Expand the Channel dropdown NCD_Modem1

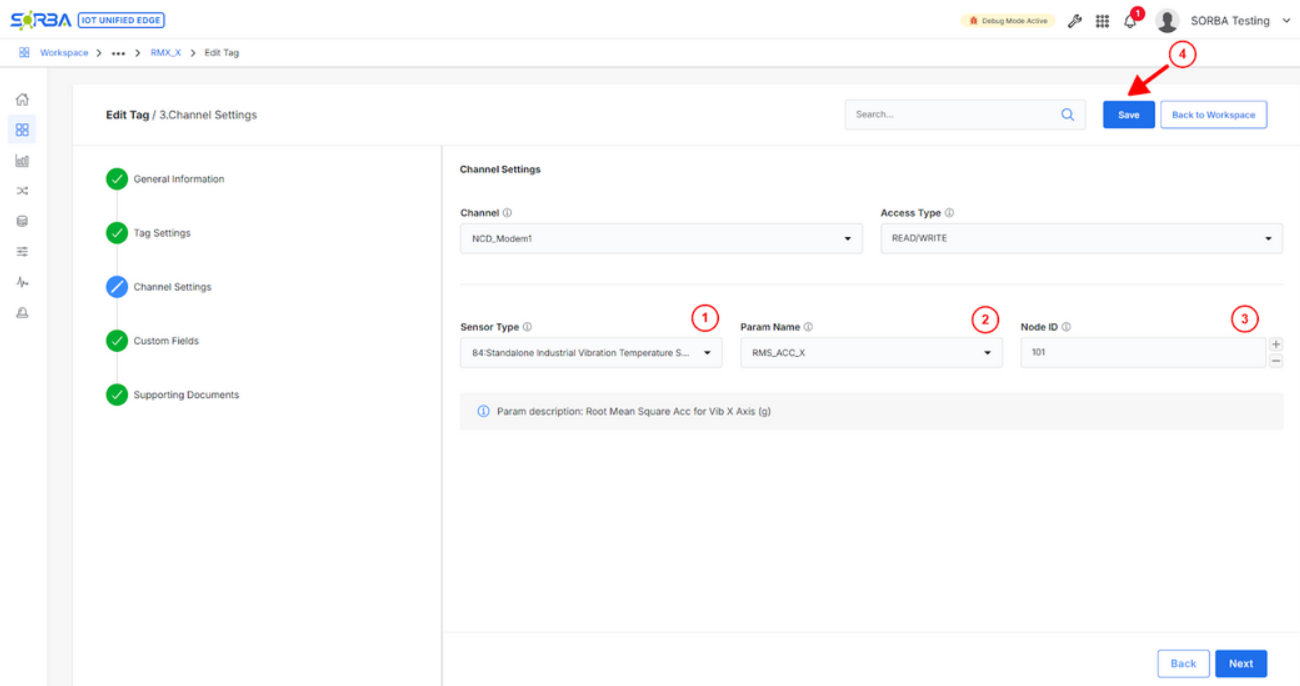click(x=660, y=239)
